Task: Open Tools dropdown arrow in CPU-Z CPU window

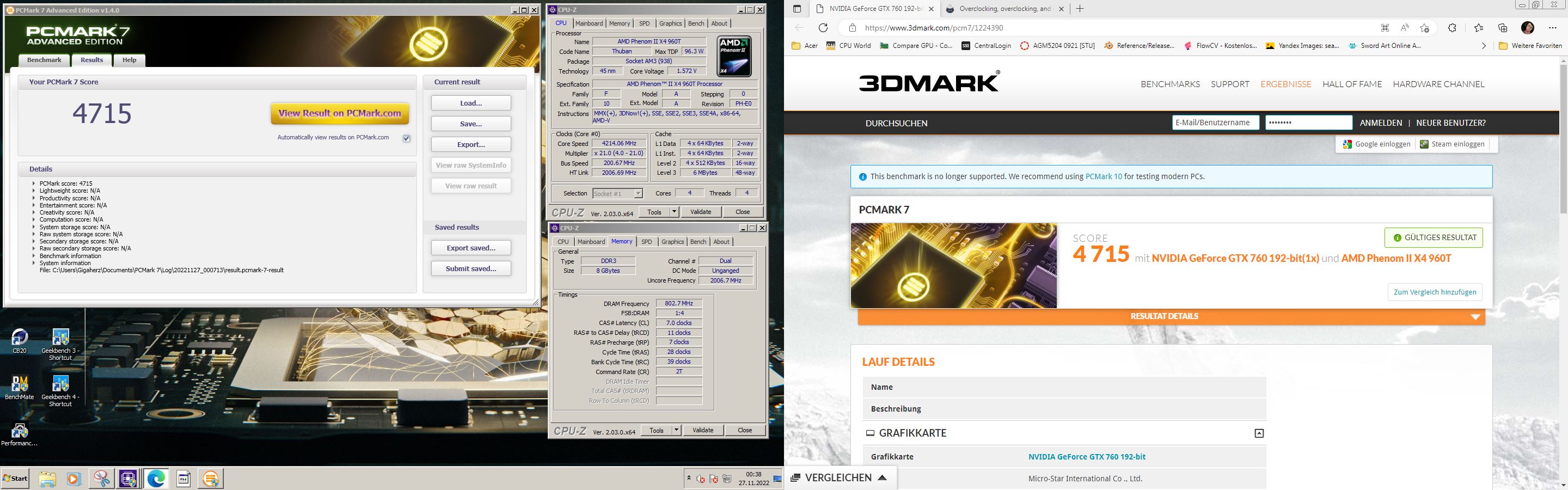Action: pos(674,212)
